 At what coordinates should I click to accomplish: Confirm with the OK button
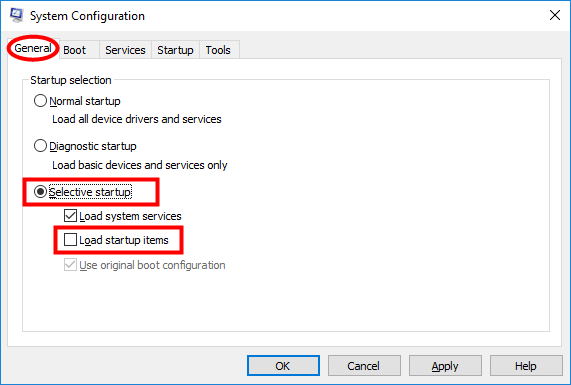pyautogui.click(x=283, y=366)
